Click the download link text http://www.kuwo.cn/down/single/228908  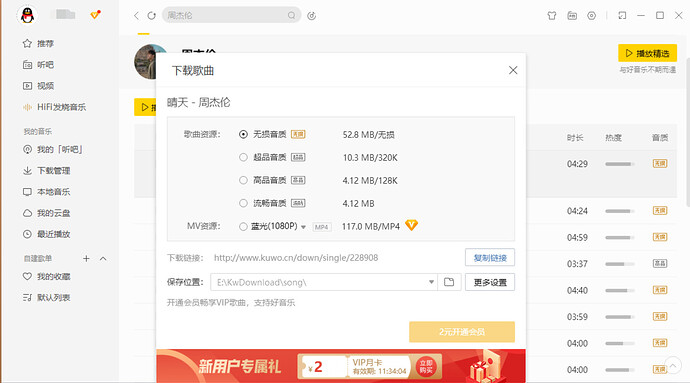[x=296, y=258]
